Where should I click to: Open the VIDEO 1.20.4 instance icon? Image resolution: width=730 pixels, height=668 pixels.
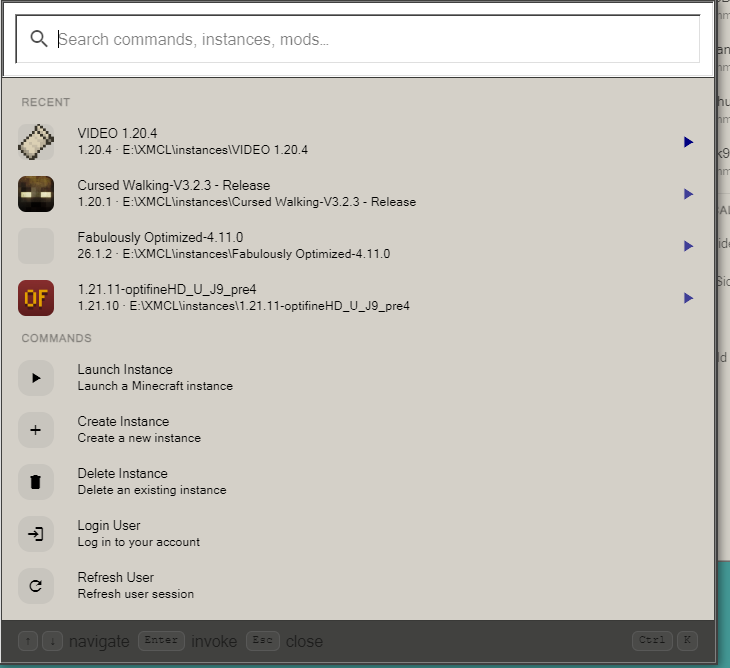click(36, 142)
